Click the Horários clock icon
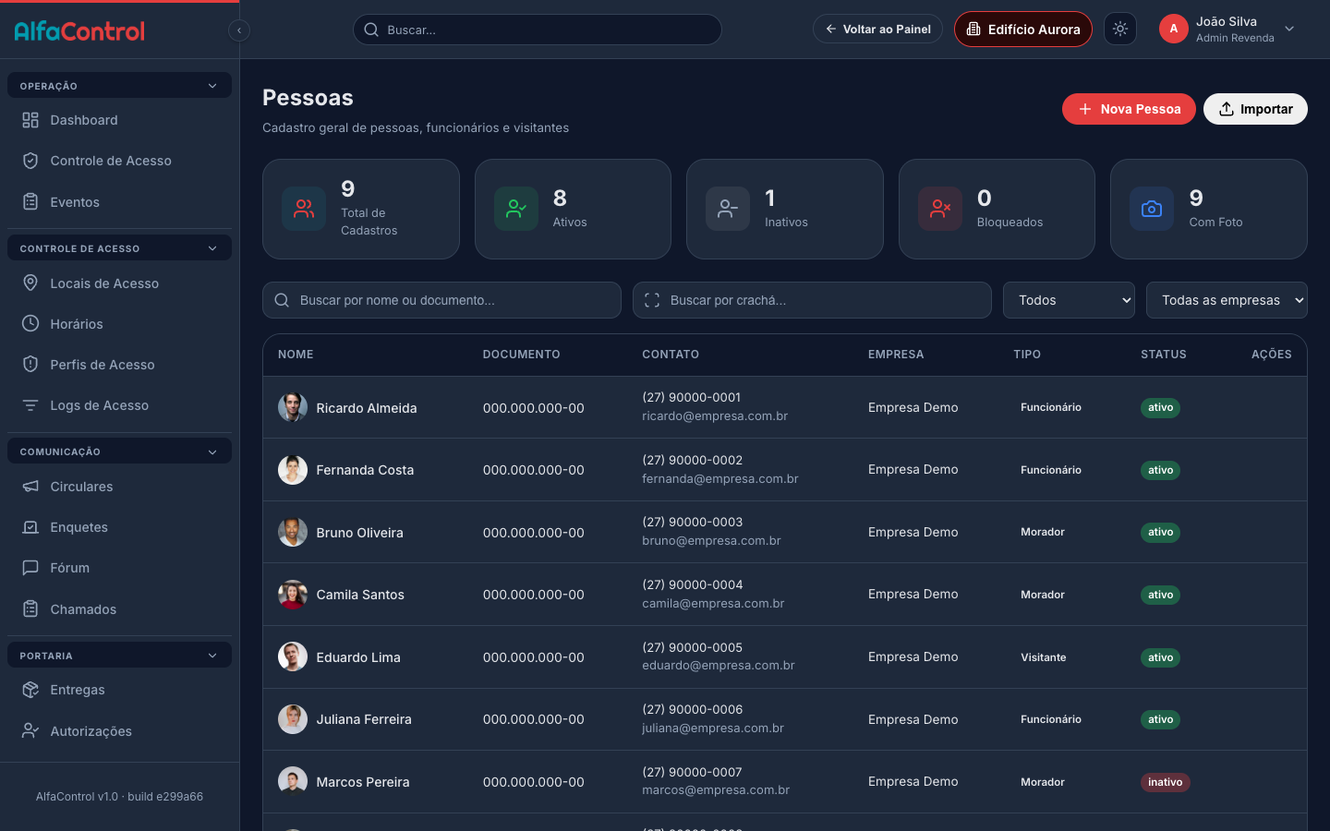1330x831 pixels. [x=31, y=324]
